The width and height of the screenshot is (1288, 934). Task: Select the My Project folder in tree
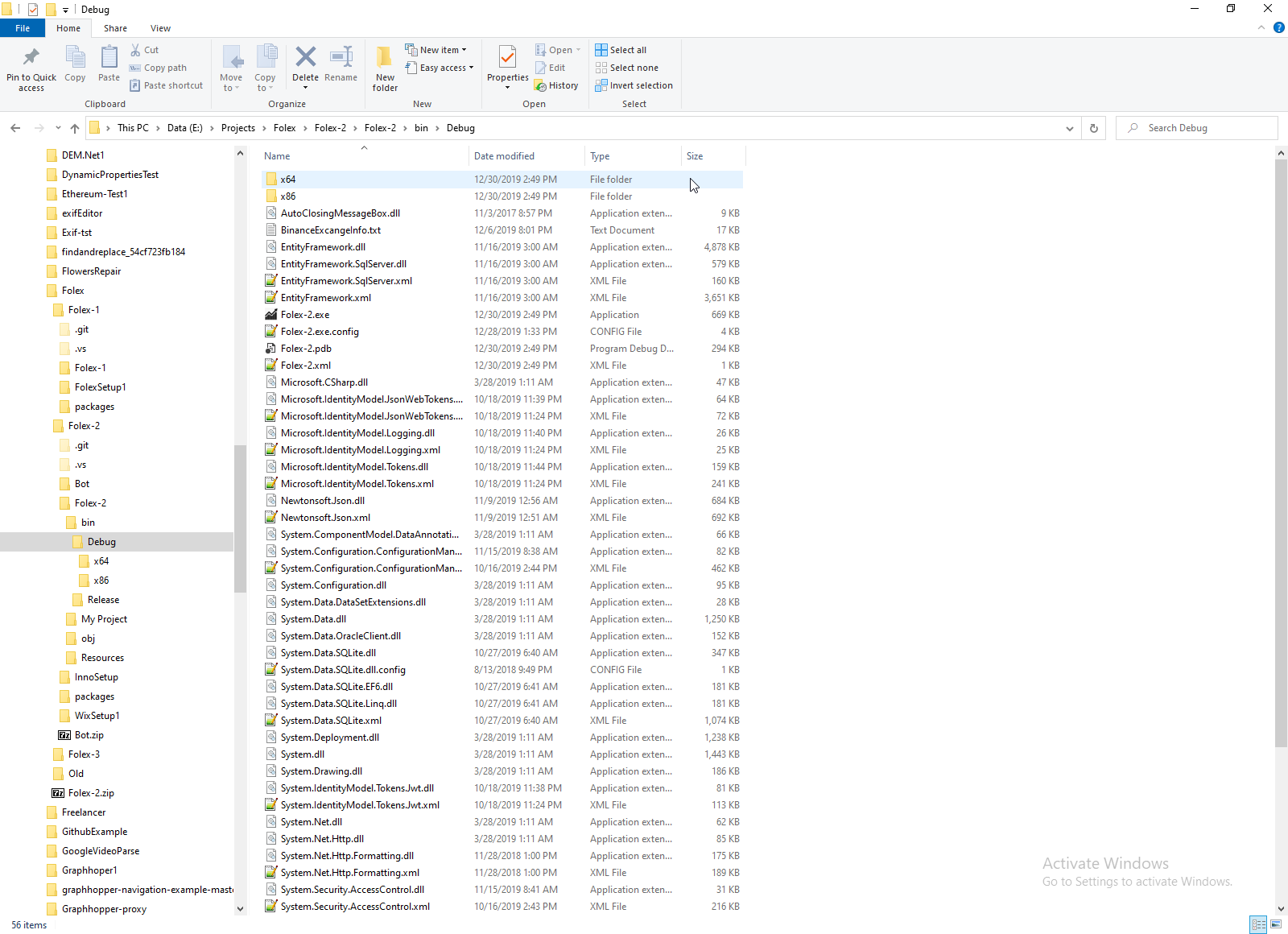[104, 619]
